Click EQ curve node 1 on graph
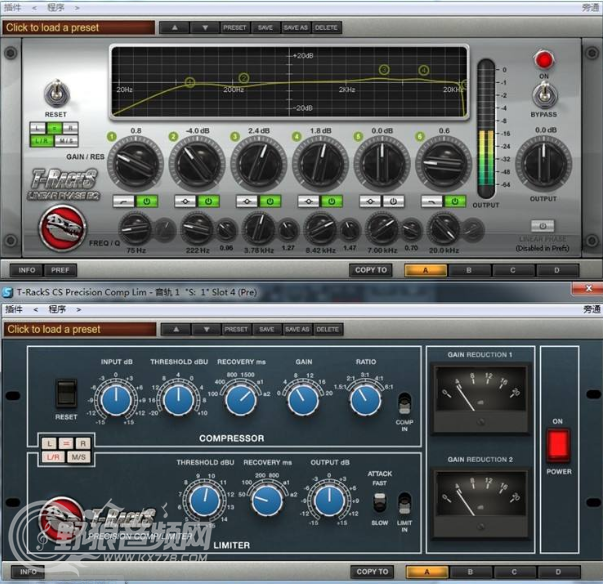This screenshot has height=584, width=603. point(190,82)
